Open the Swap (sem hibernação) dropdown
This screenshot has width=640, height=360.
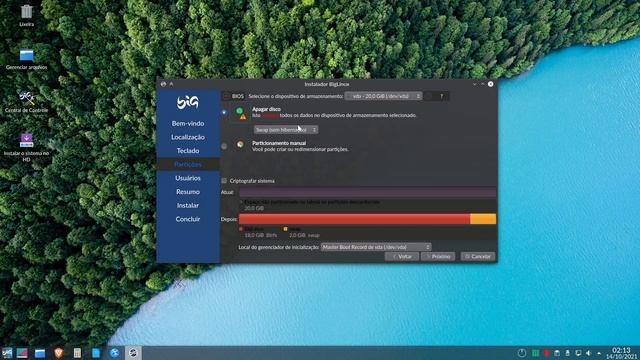(x=286, y=130)
